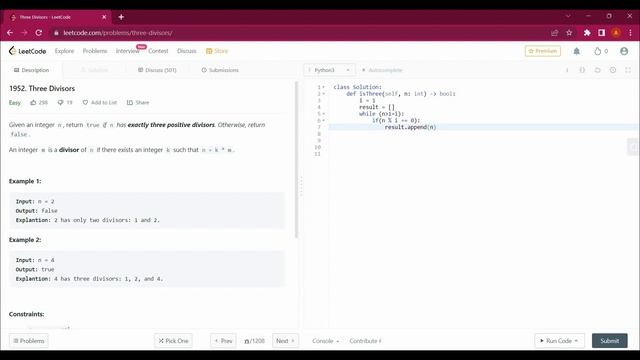Click 'Example 1:' heading
The width and height of the screenshot is (640, 360).
tap(25, 181)
